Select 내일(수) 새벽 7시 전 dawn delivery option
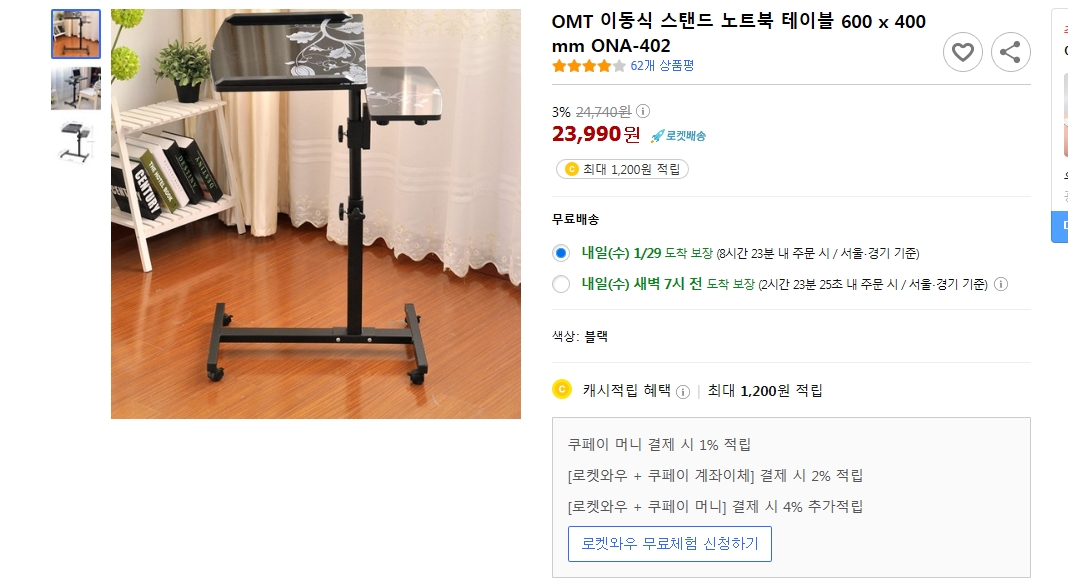This screenshot has height=580, width=1068. [x=561, y=284]
